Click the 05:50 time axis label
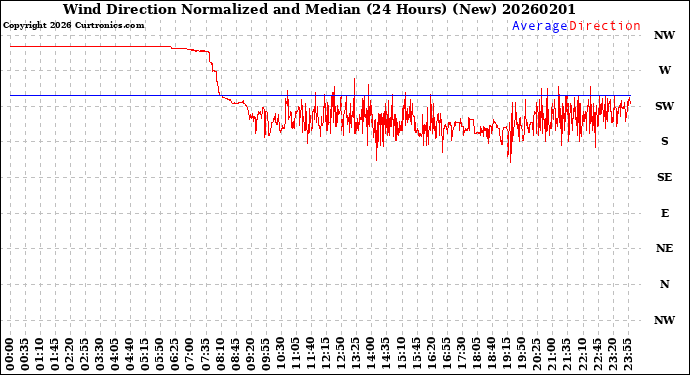This screenshot has width=690, height=375. 160,355
